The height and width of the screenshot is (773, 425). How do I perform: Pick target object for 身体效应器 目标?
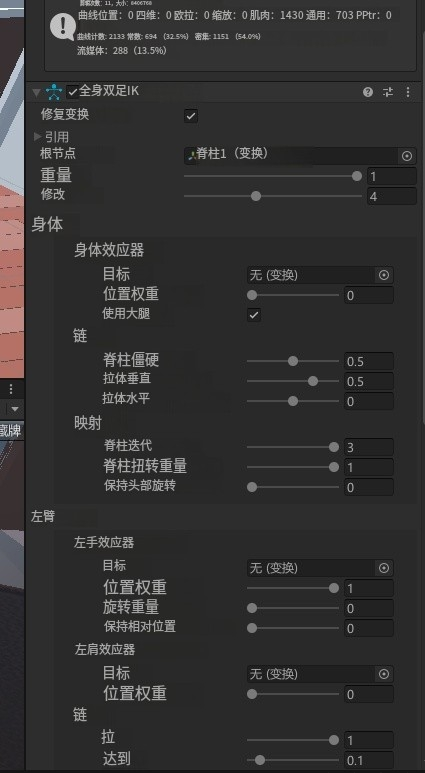click(384, 275)
